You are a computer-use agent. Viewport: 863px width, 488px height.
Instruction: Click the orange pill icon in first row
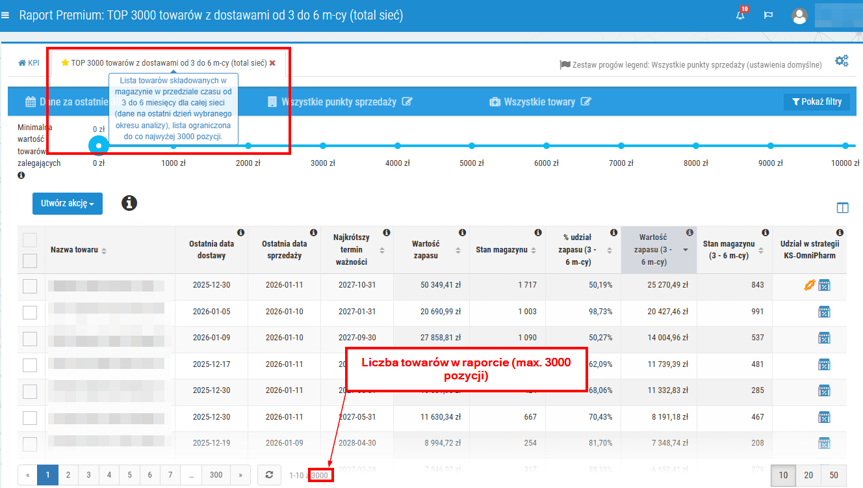[809, 285]
